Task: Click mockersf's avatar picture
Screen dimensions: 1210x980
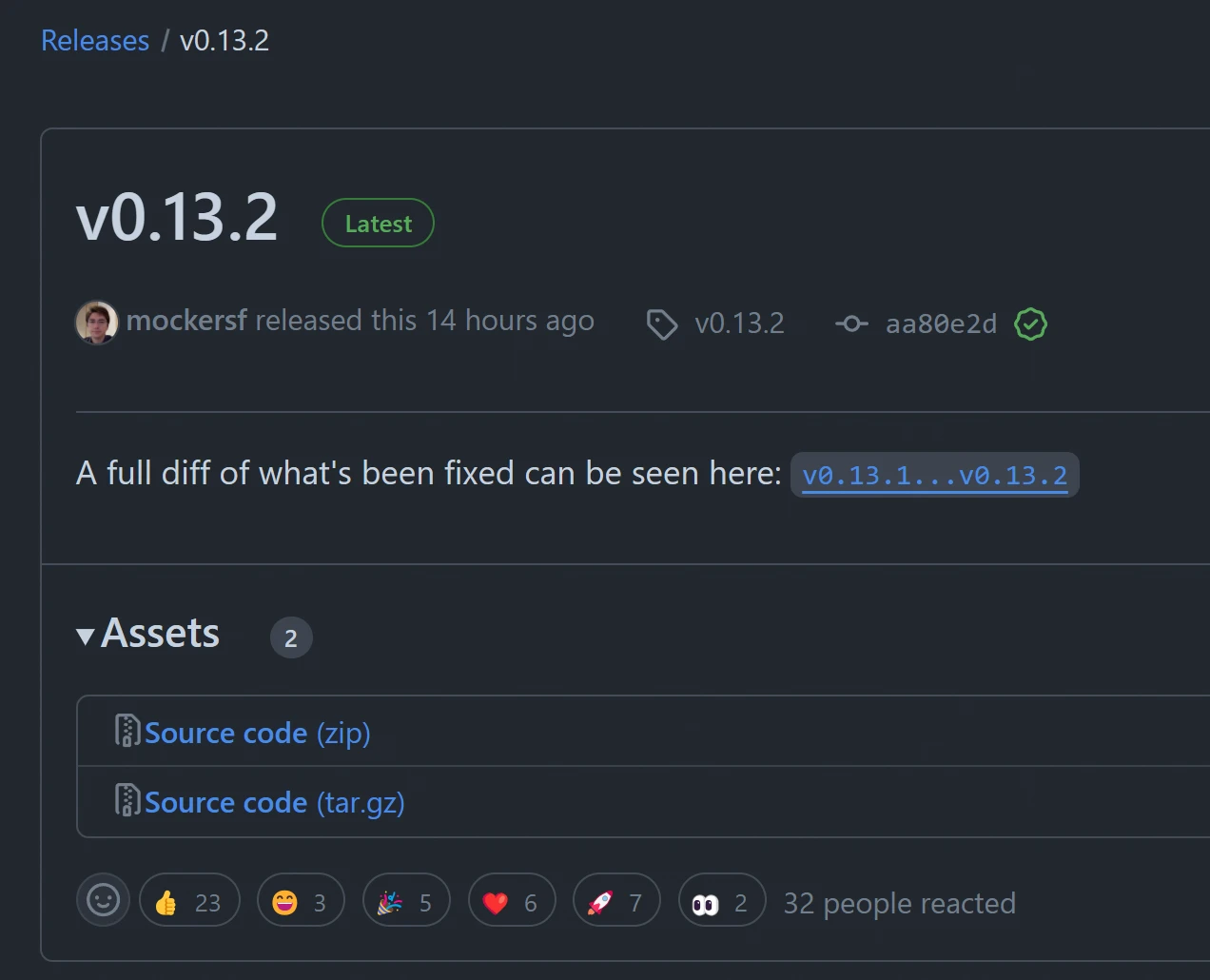Action: (x=97, y=323)
